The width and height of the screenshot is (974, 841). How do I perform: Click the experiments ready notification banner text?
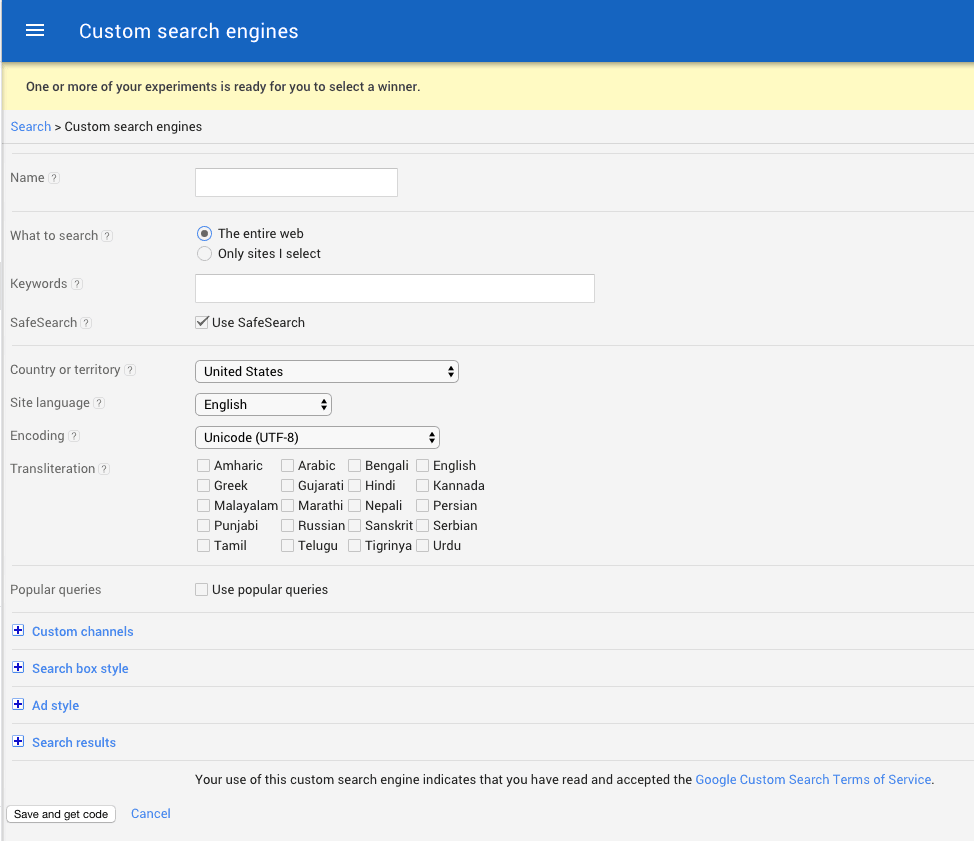pos(223,87)
